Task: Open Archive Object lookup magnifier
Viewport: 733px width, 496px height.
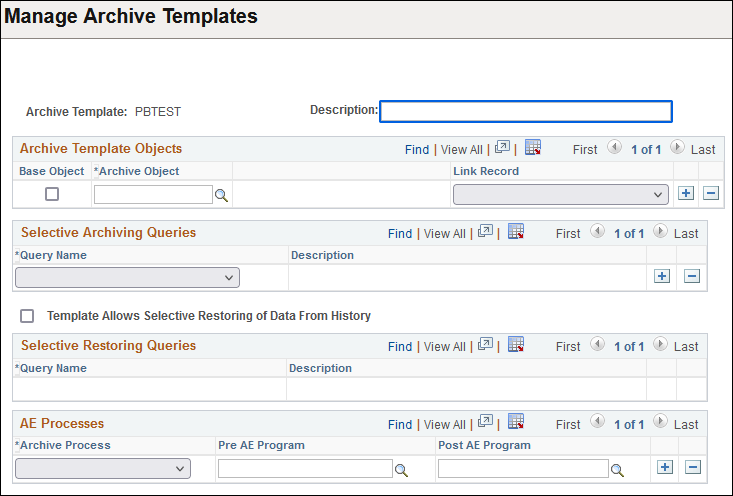Action: tap(221, 195)
